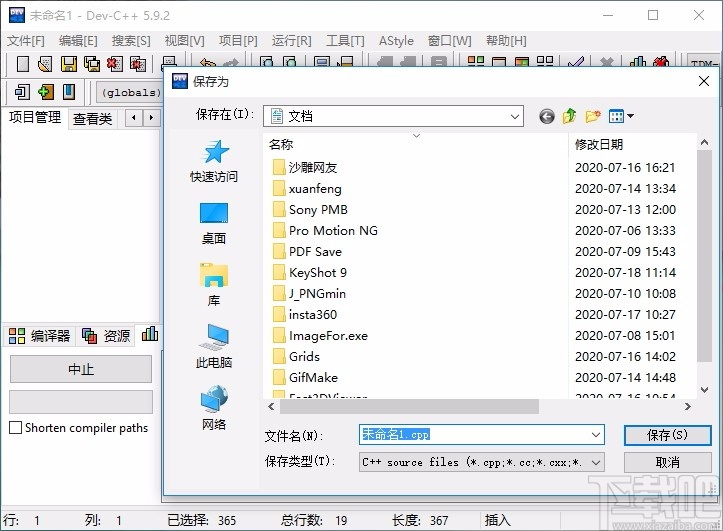Open the Search (搜索) menu
723x531 pixels.
131,41
